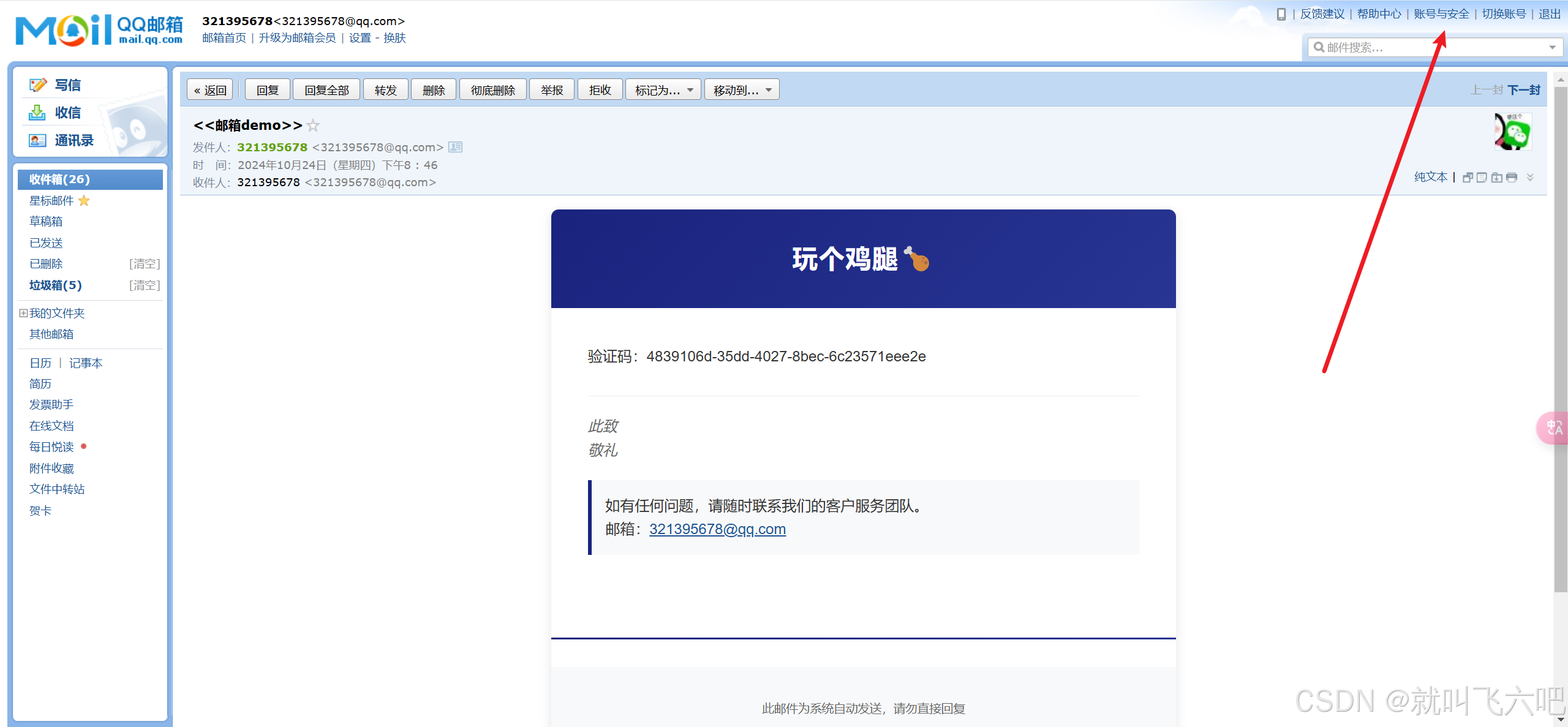Click the mobile phone icon in the top bar

point(1281,14)
